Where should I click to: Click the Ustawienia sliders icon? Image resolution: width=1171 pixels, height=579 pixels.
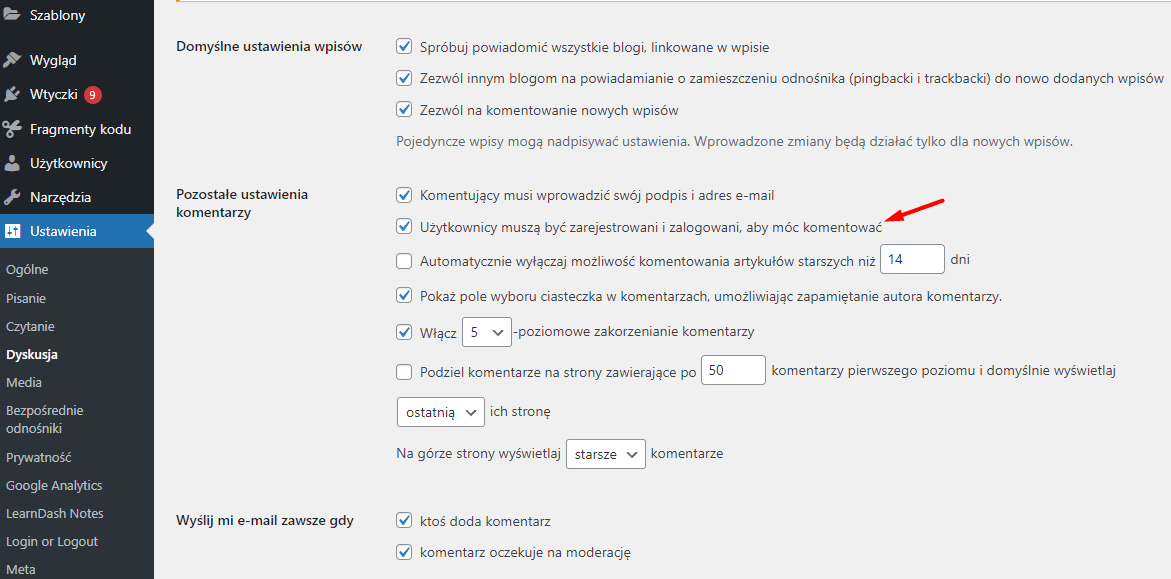[12, 232]
